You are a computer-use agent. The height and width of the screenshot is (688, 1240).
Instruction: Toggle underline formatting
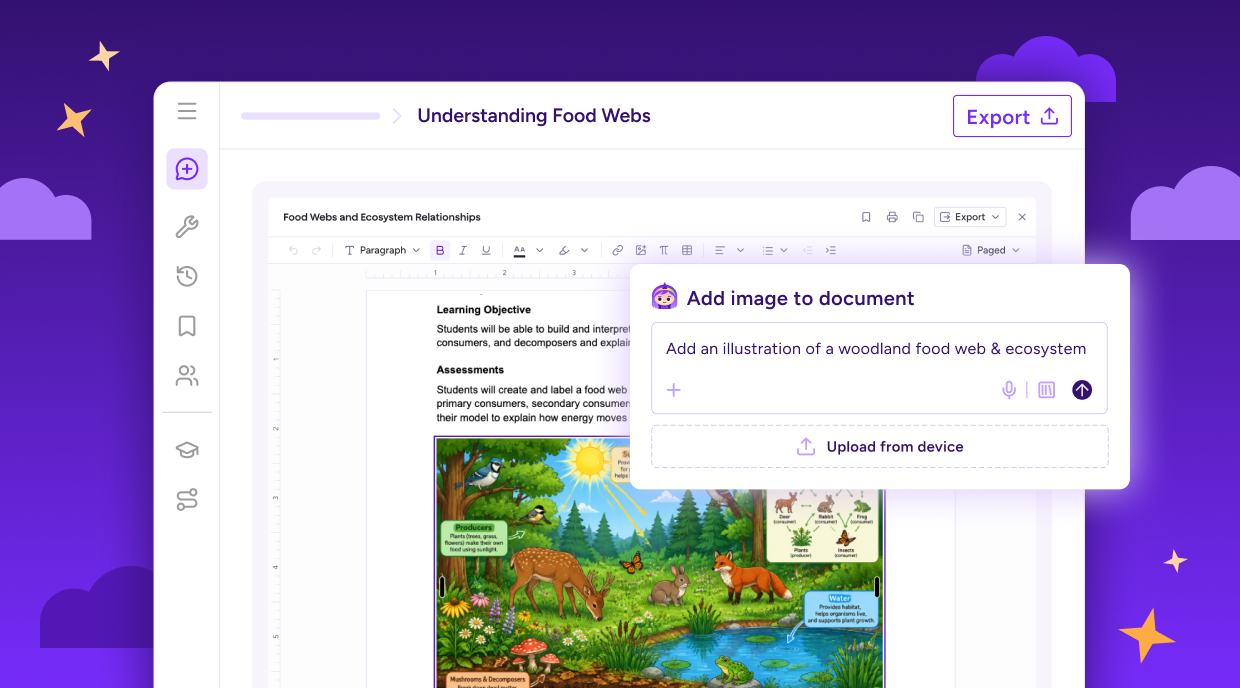(x=486, y=250)
